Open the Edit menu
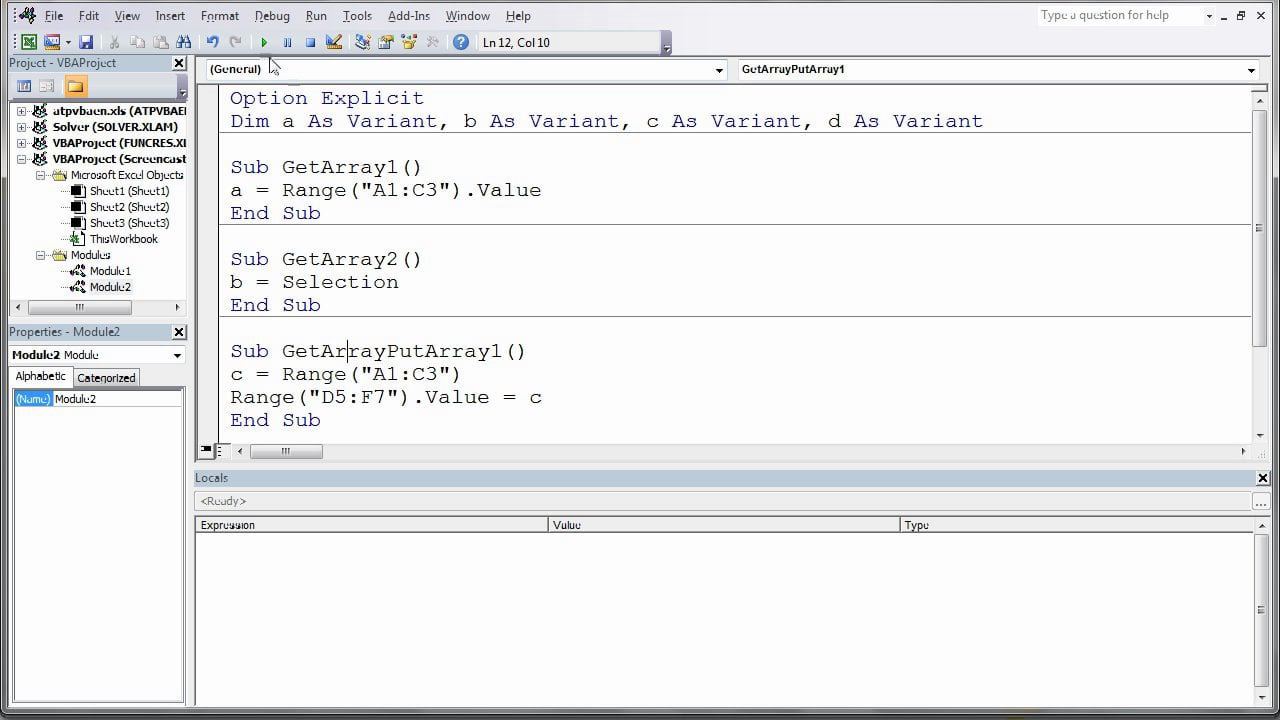 tap(89, 16)
